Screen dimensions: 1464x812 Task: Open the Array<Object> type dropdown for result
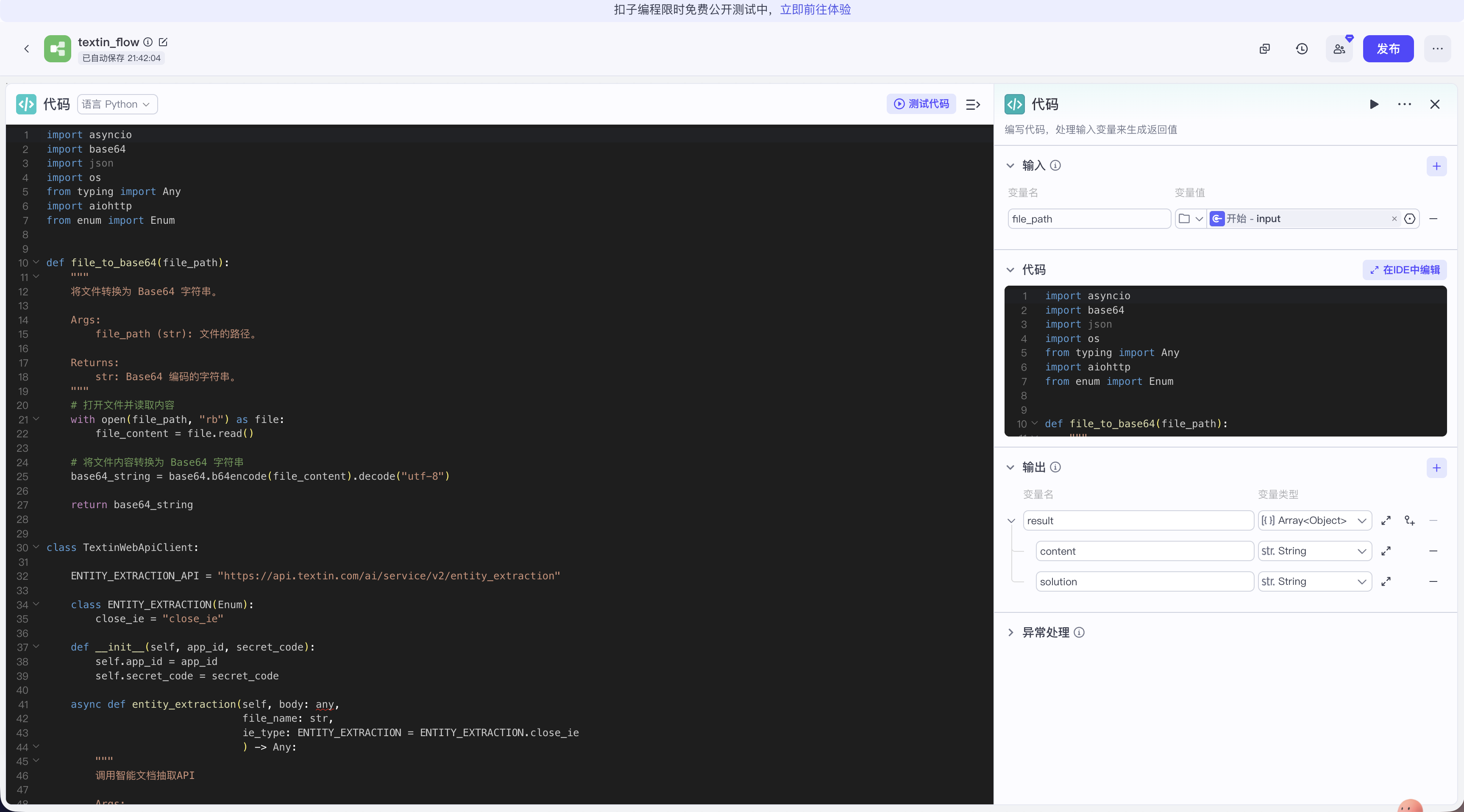pos(1314,520)
